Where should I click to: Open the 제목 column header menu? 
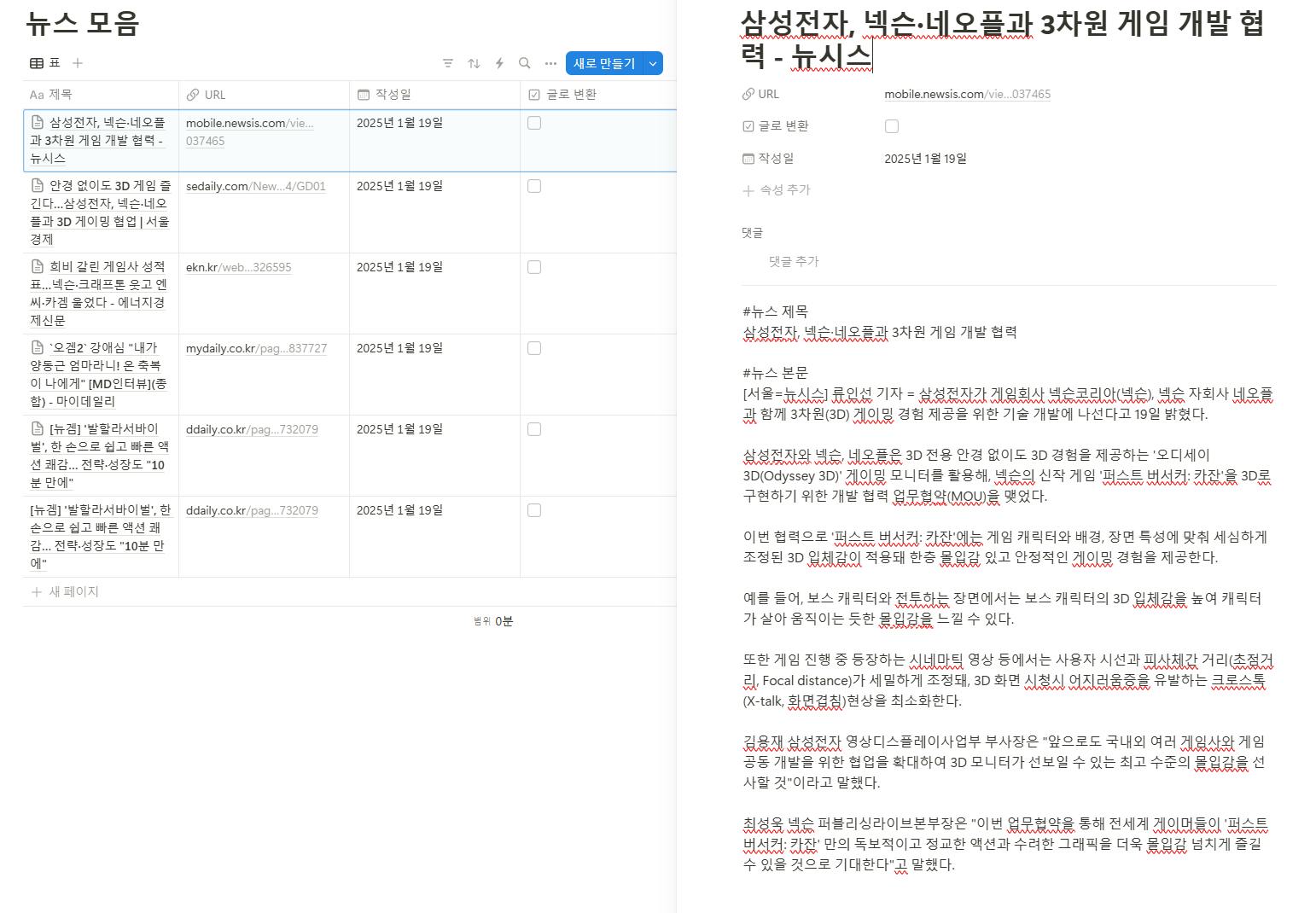pos(101,95)
